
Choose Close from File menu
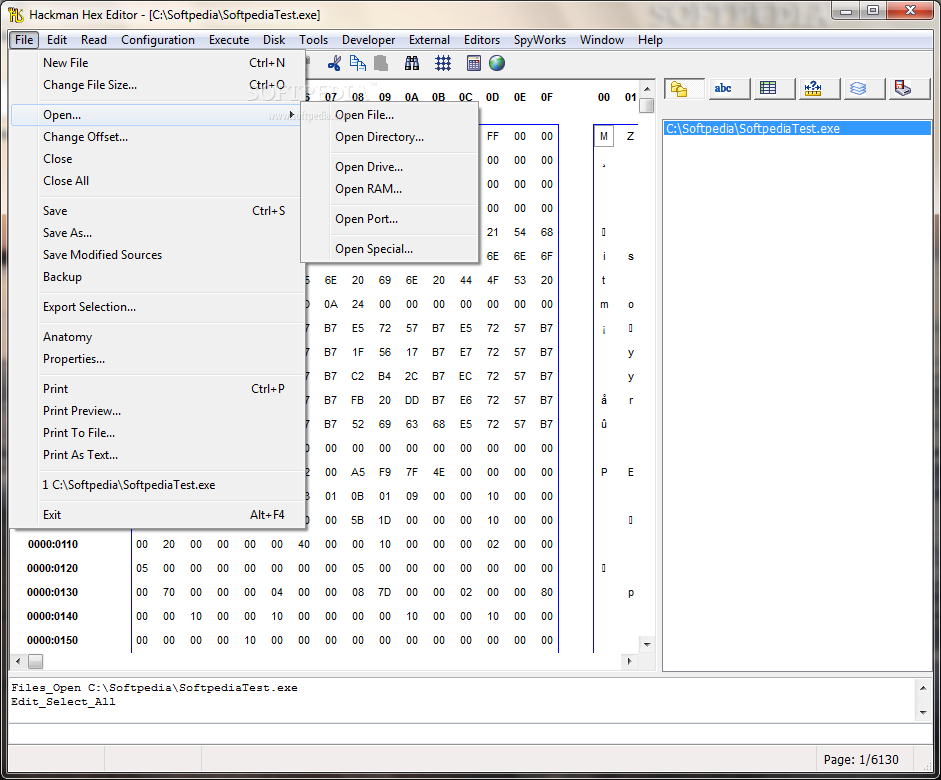click(156, 158)
